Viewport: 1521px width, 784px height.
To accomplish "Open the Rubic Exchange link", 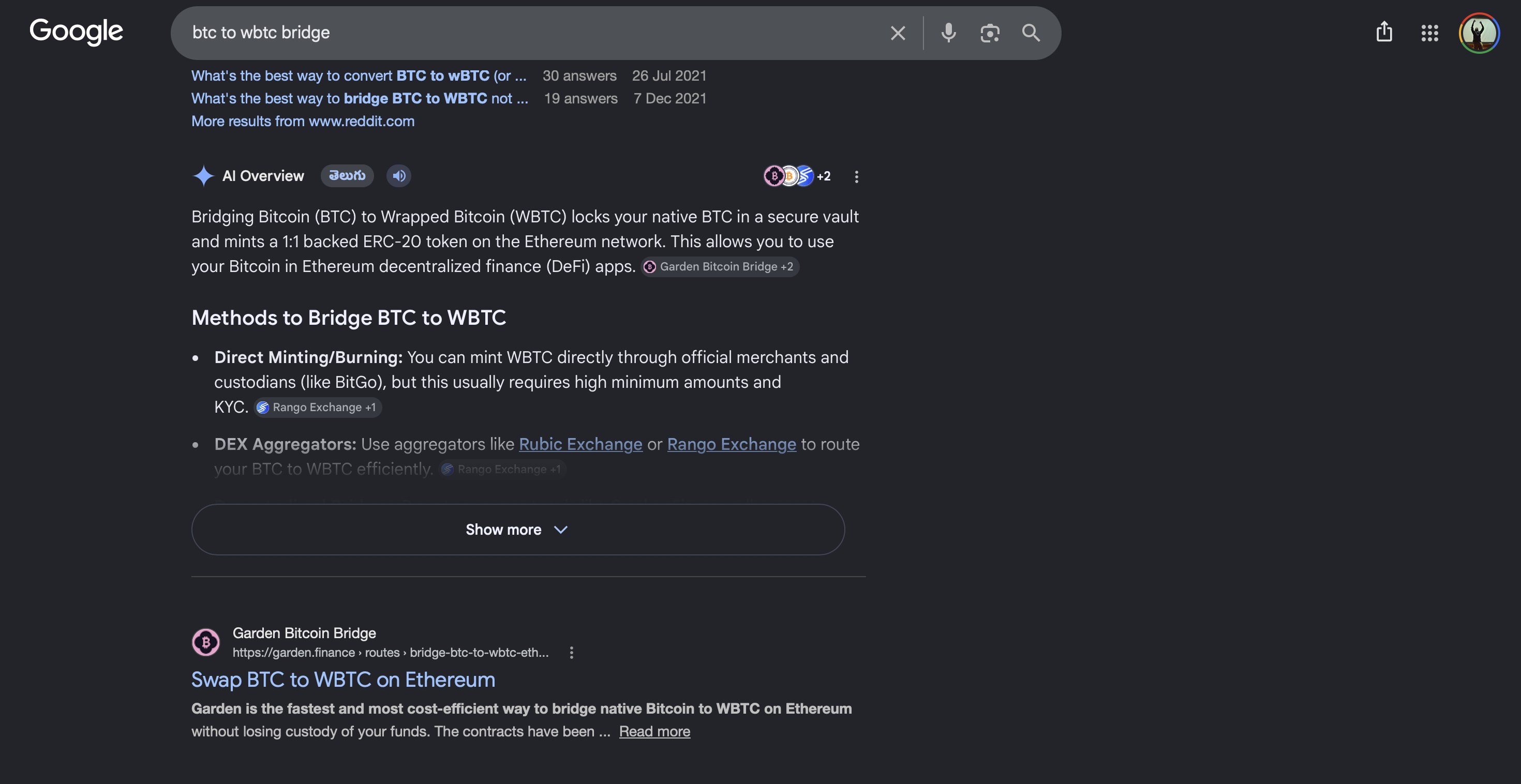I will 580,444.
